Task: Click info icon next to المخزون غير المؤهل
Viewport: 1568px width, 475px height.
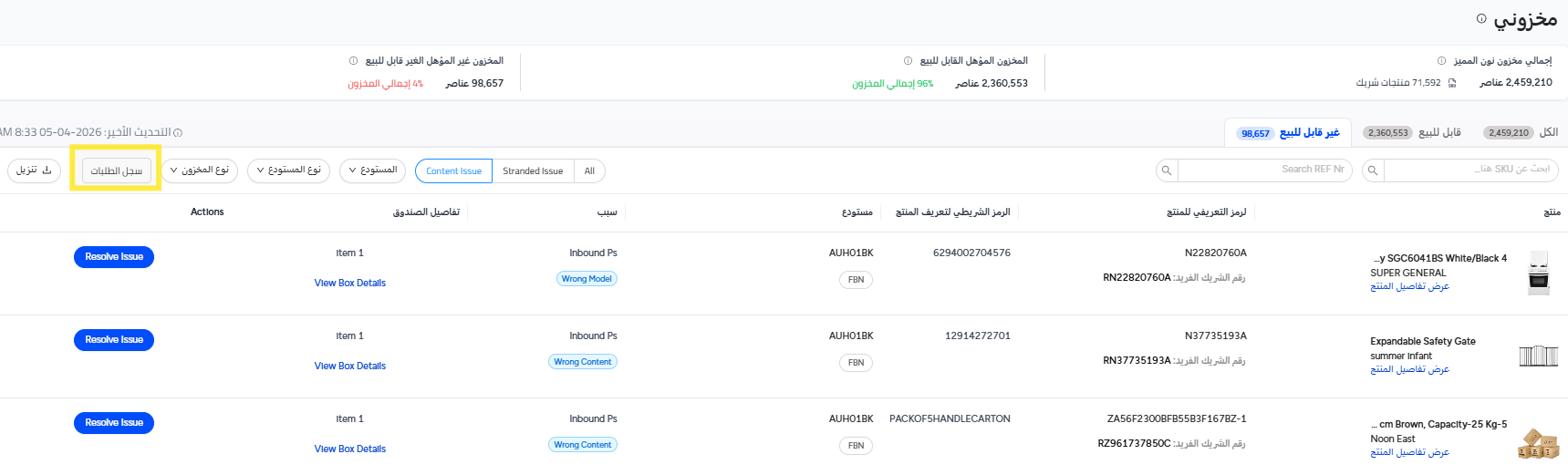Action: coord(353,61)
